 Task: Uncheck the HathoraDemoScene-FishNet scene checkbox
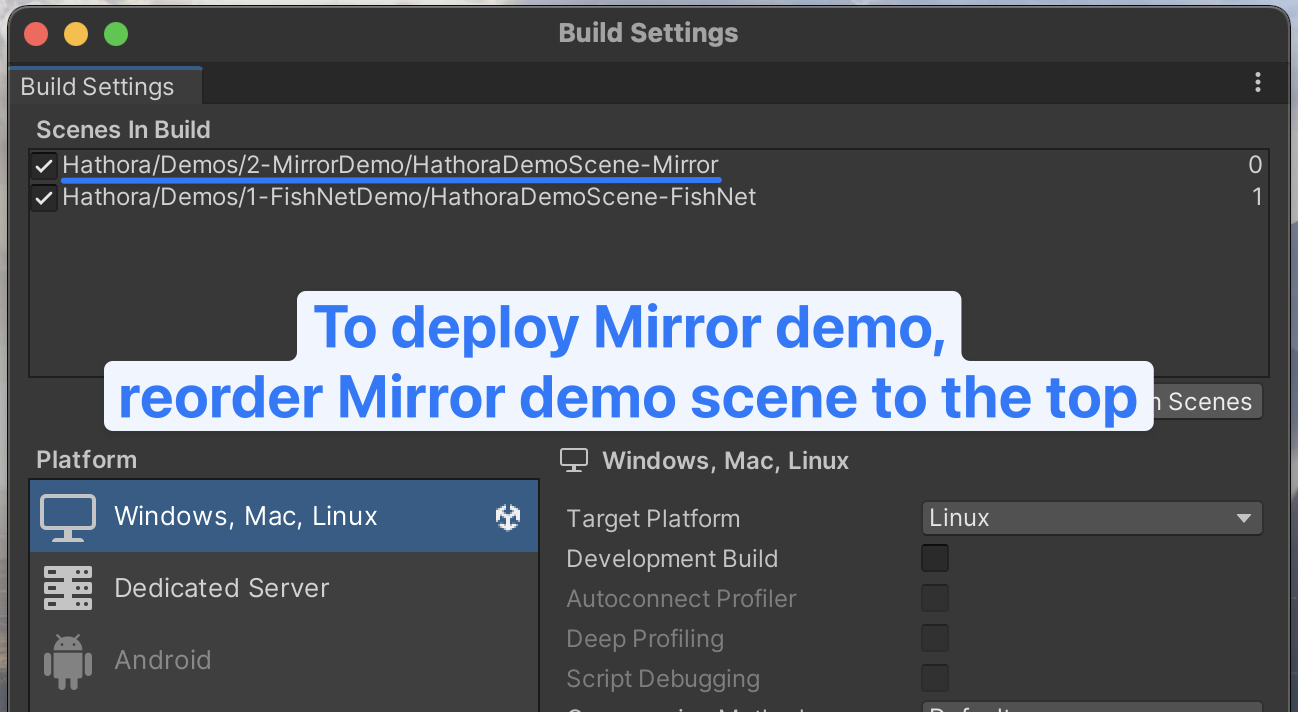[44, 198]
